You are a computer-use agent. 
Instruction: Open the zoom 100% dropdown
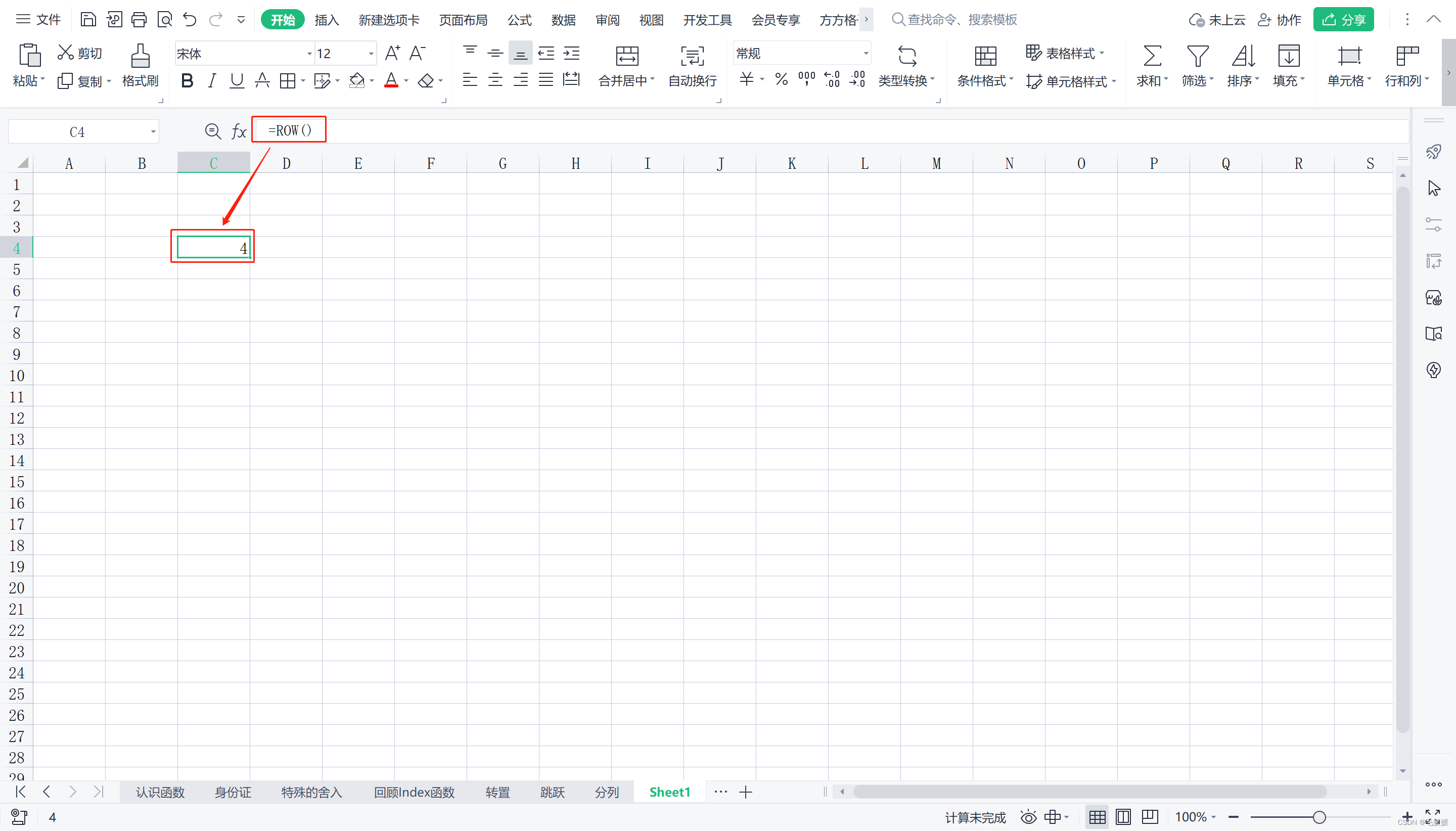pos(1213,817)
